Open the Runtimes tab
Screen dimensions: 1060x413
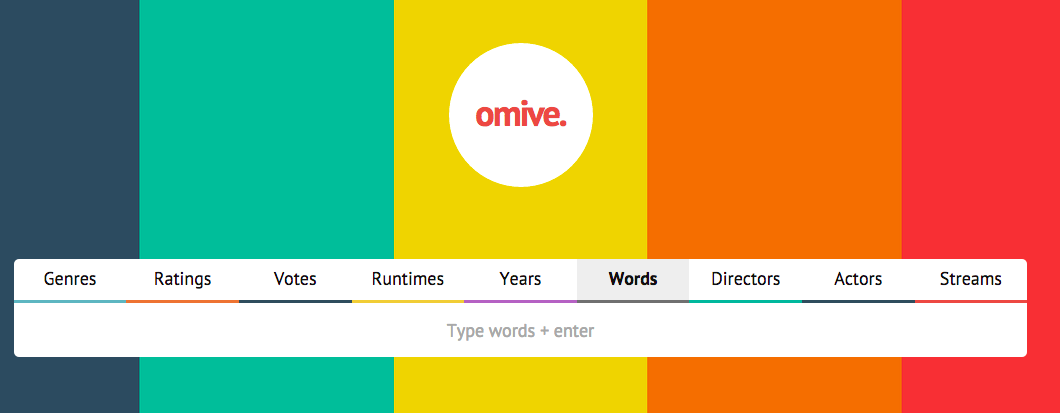click(408, 280)
